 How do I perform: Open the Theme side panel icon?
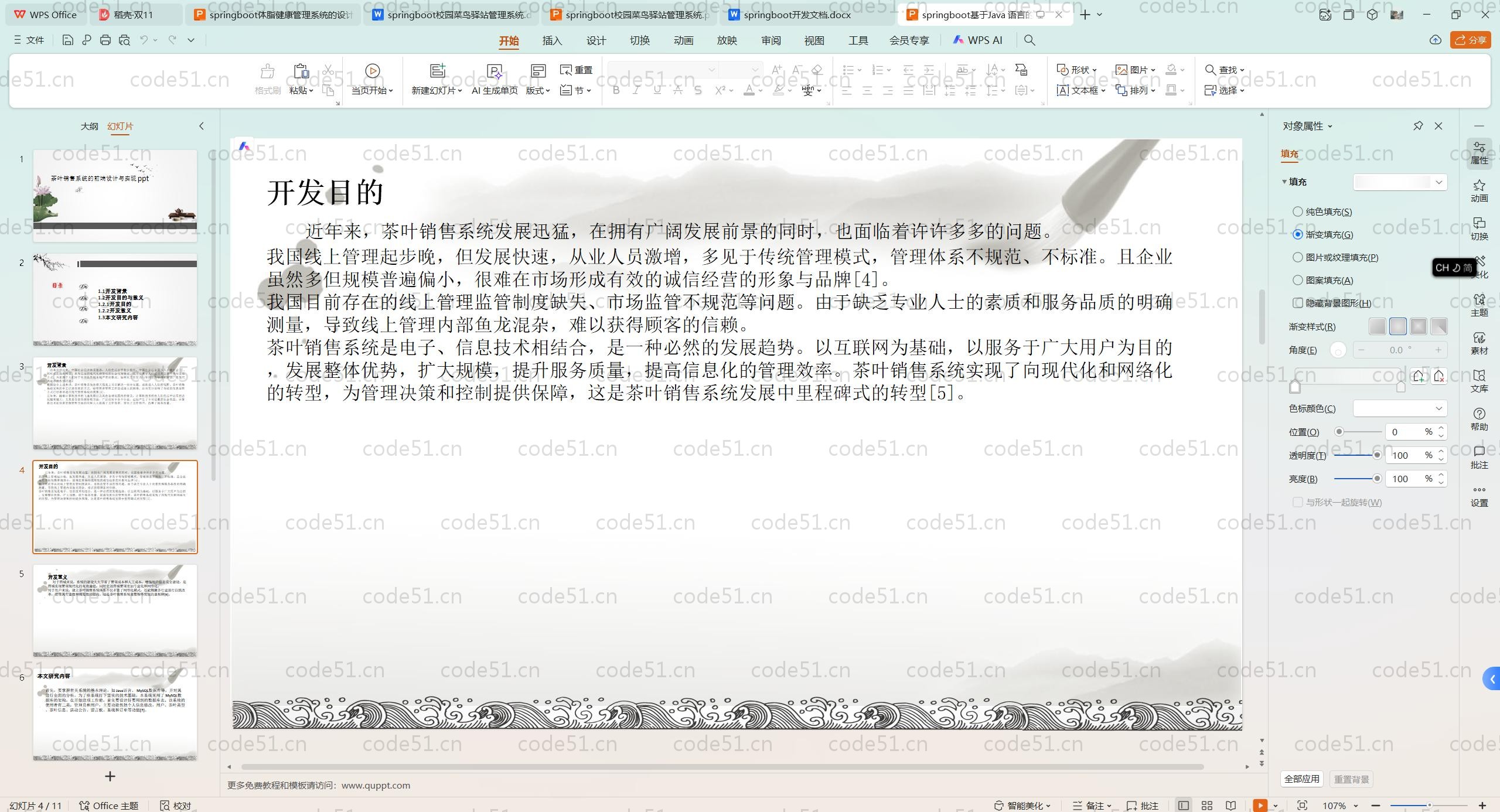1479,305
